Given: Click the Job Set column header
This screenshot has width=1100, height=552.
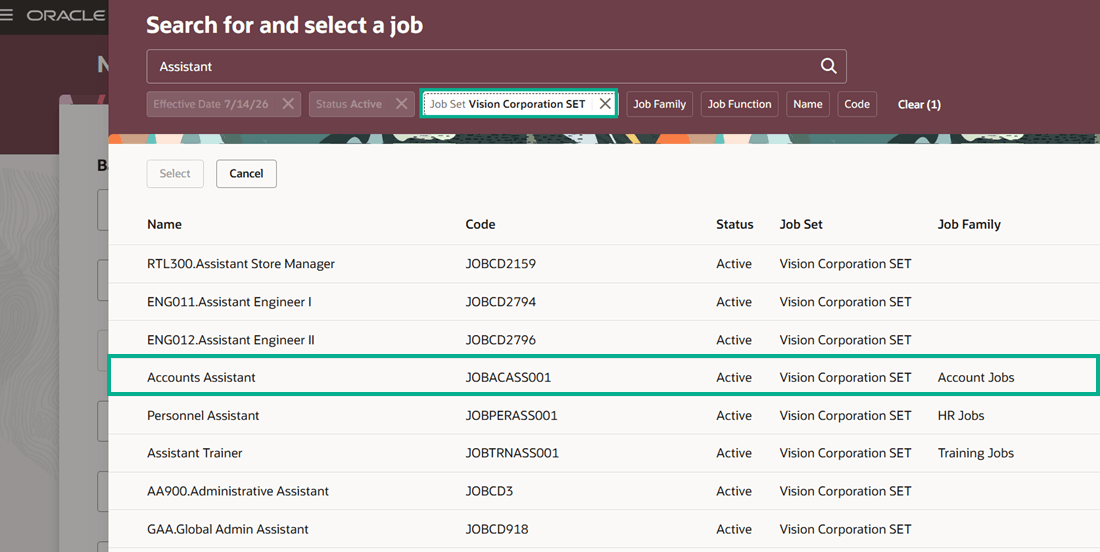Looking at the screenshot, I should (x=801, y=224).
